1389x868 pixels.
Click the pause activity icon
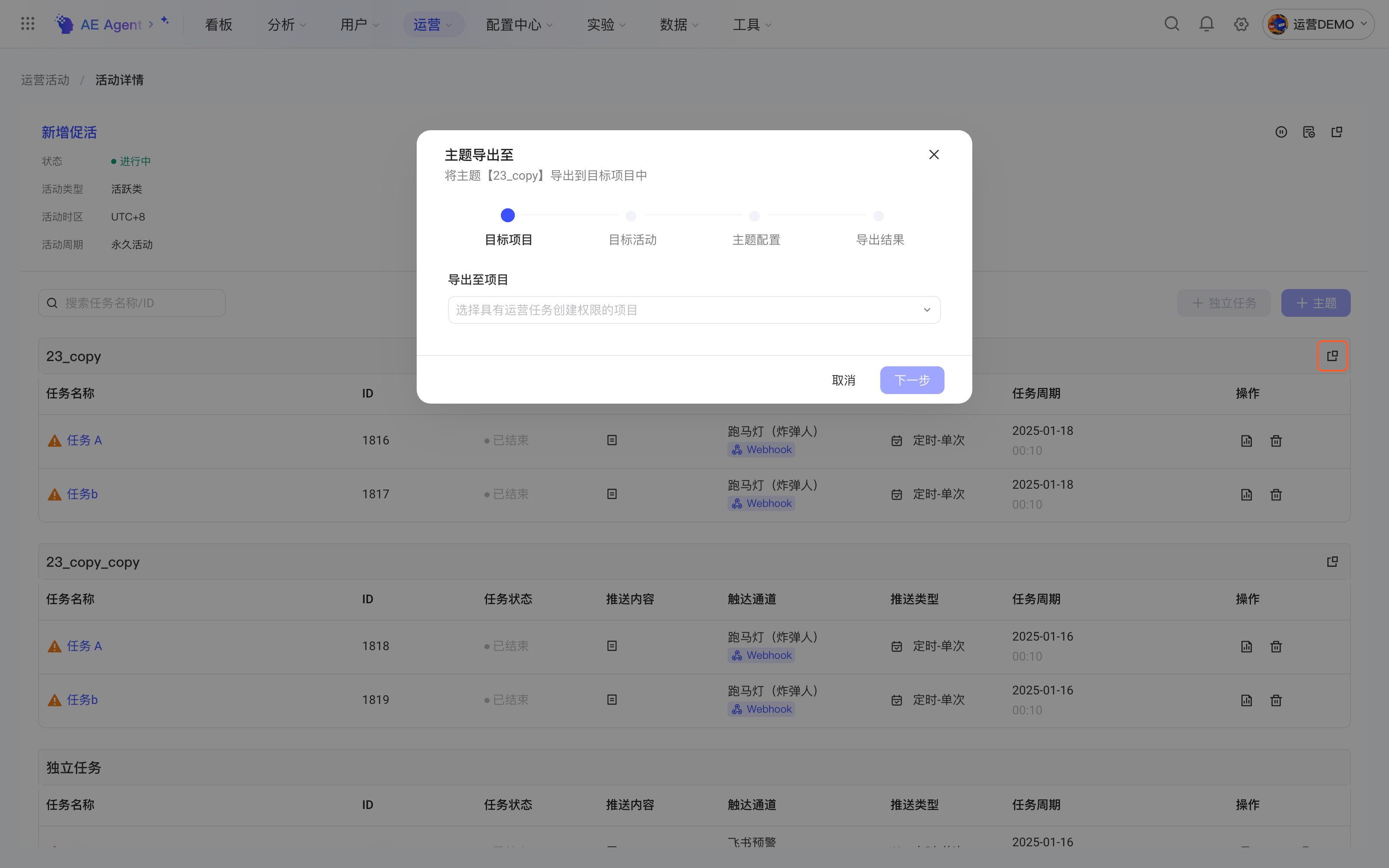1281,132
